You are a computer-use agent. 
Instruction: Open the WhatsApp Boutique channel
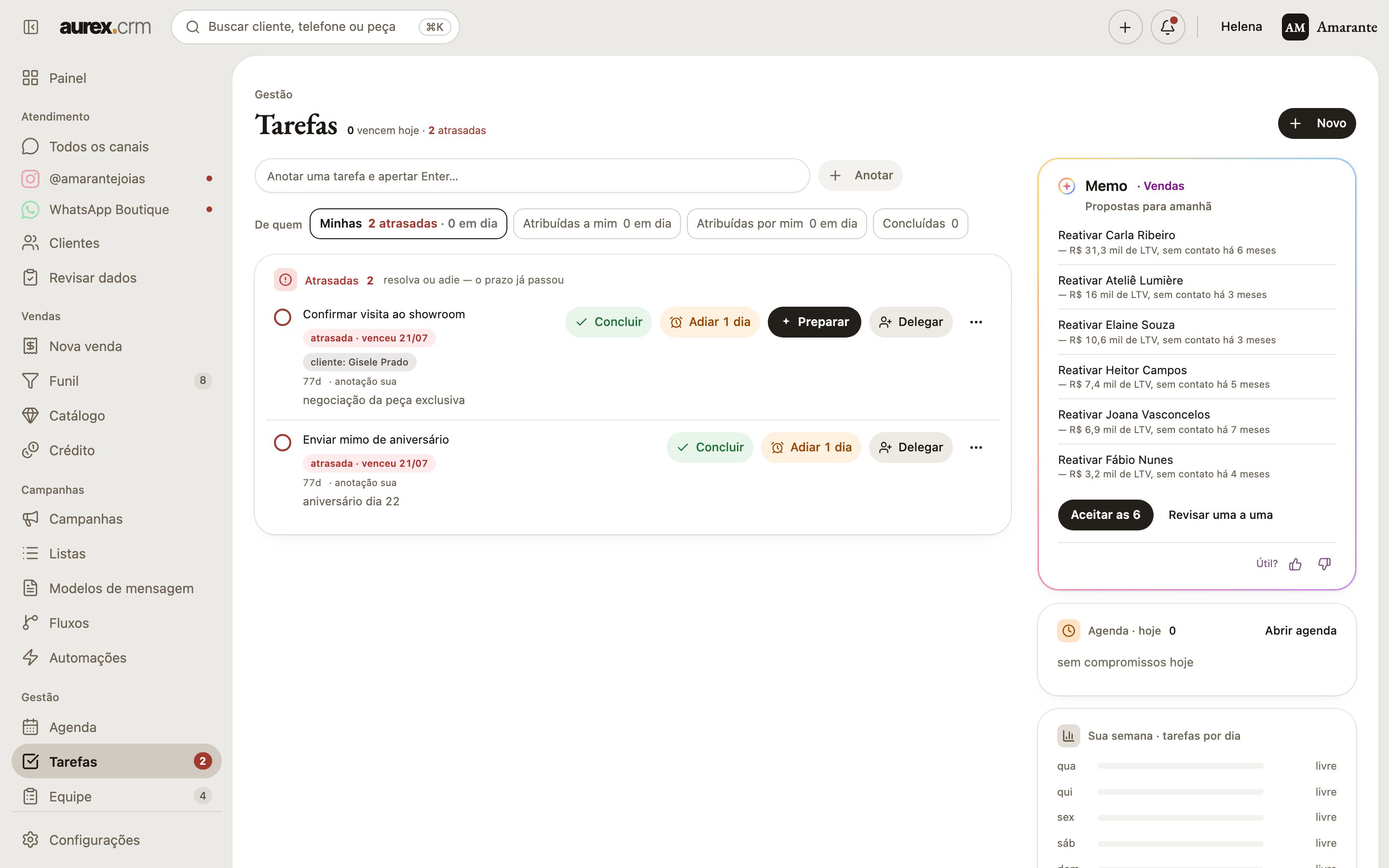point(117,210)
